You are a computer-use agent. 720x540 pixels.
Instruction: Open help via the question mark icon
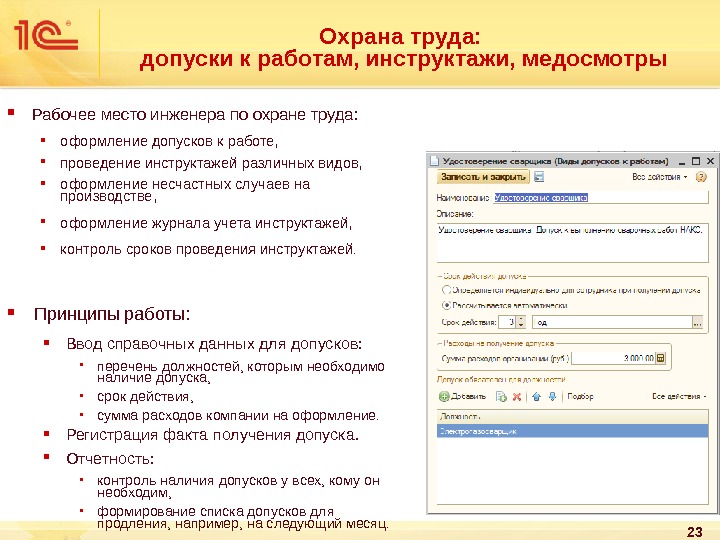point(701,177)
